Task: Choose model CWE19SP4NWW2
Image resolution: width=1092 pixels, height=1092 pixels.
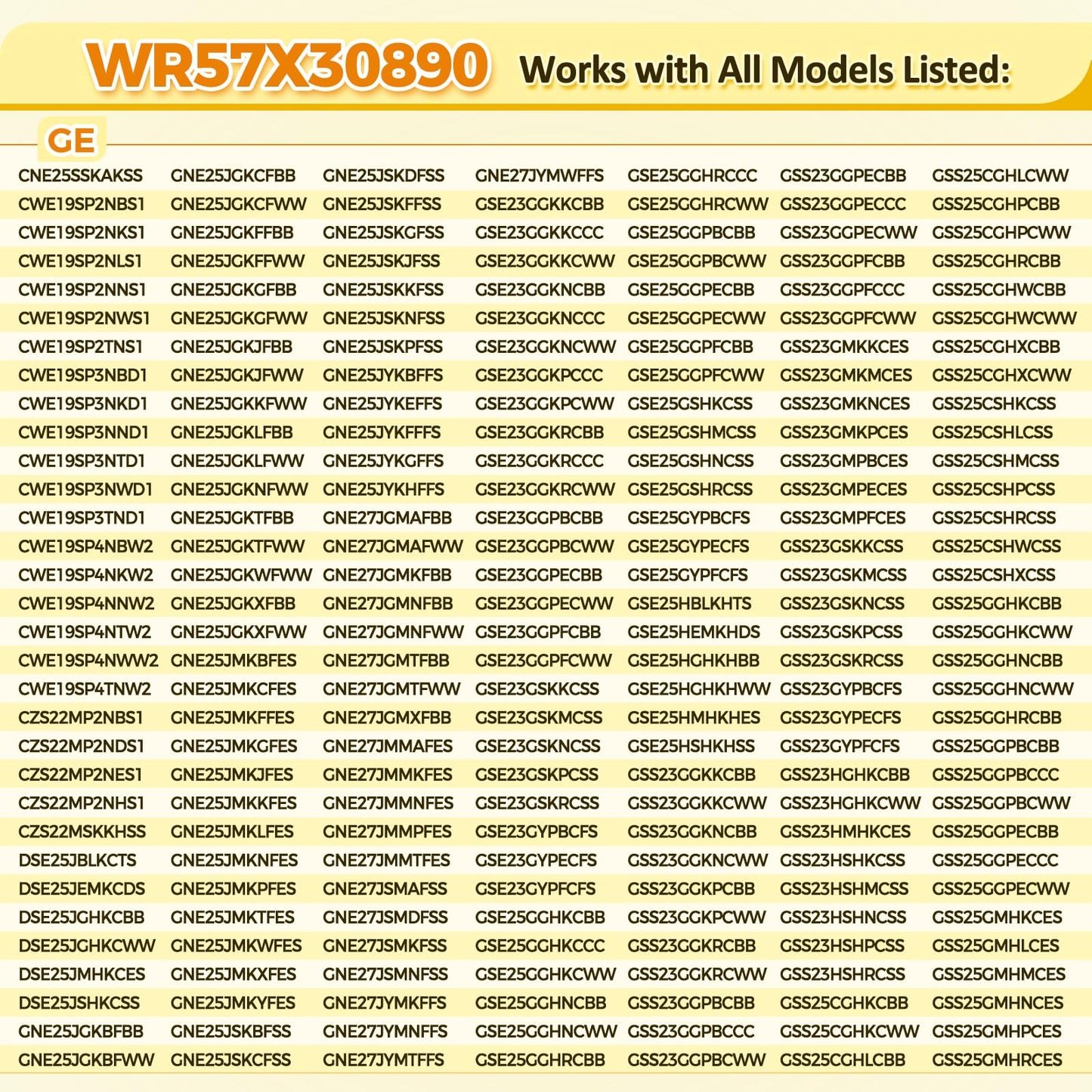Action: (88, 660)
